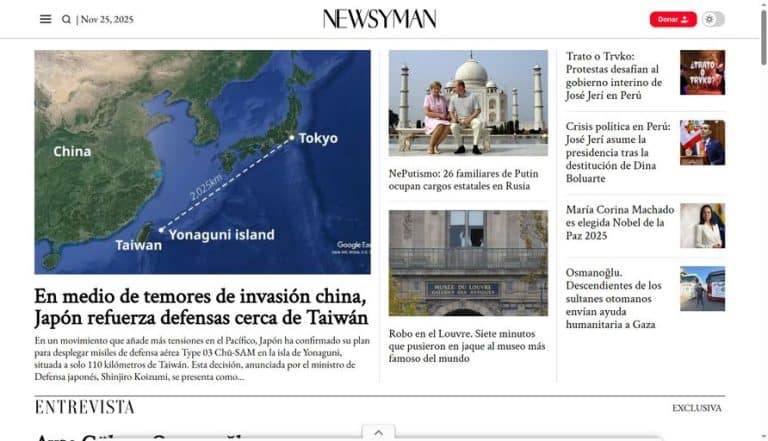Open Osmanoğlu ayuda humanitaria a Gaza article
This screenshot has width=768, height=441.
(613, 298)
